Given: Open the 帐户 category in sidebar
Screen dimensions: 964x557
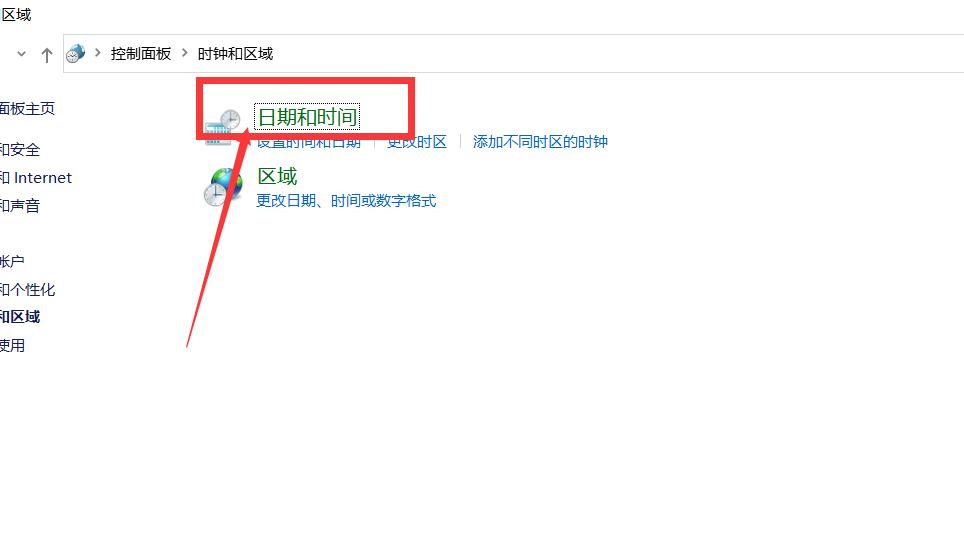Looking at the screenshot, I should point(12,261).
